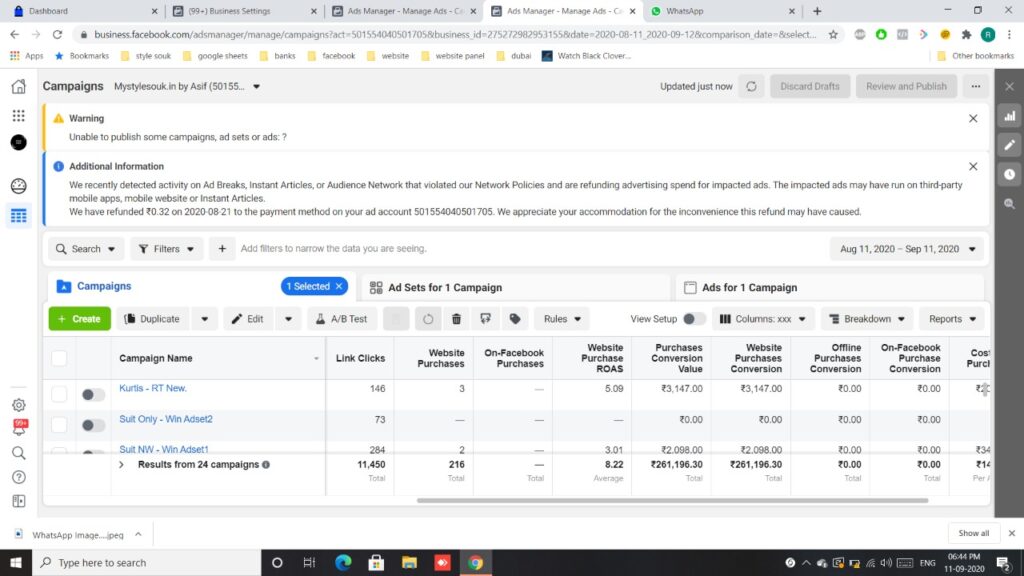The width and height of the screenshot is (1024, 576).
Task: Click the trash delete icon in toolbar
Action: (x=456, y=319)
